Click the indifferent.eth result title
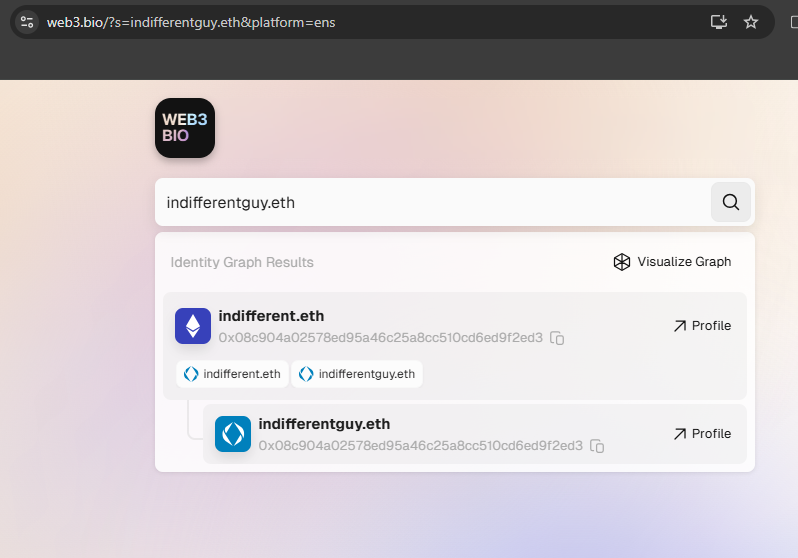This screenshot has height=558, width=798. click(271, 316)
